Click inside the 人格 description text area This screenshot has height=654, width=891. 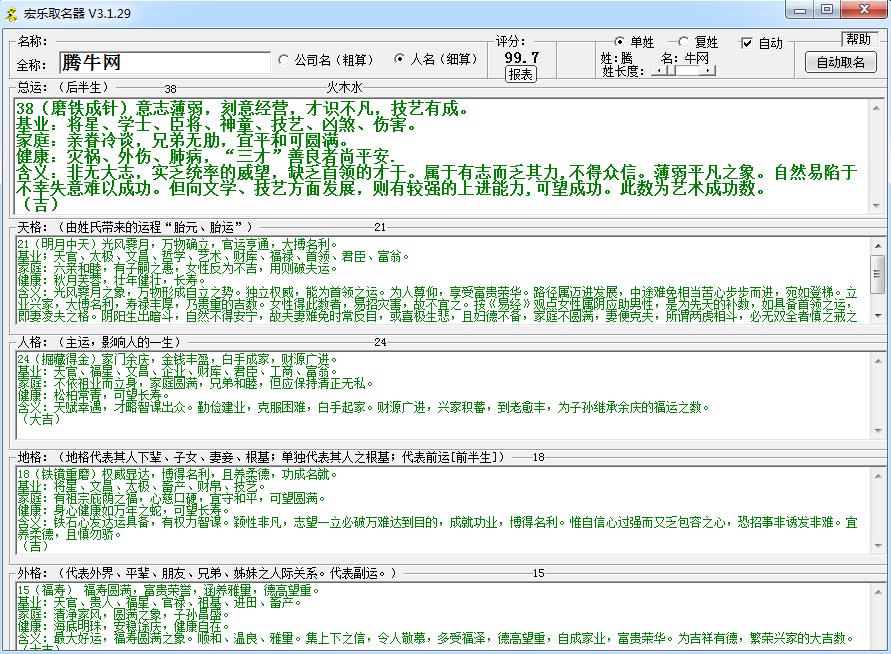(x=440, y=395)
